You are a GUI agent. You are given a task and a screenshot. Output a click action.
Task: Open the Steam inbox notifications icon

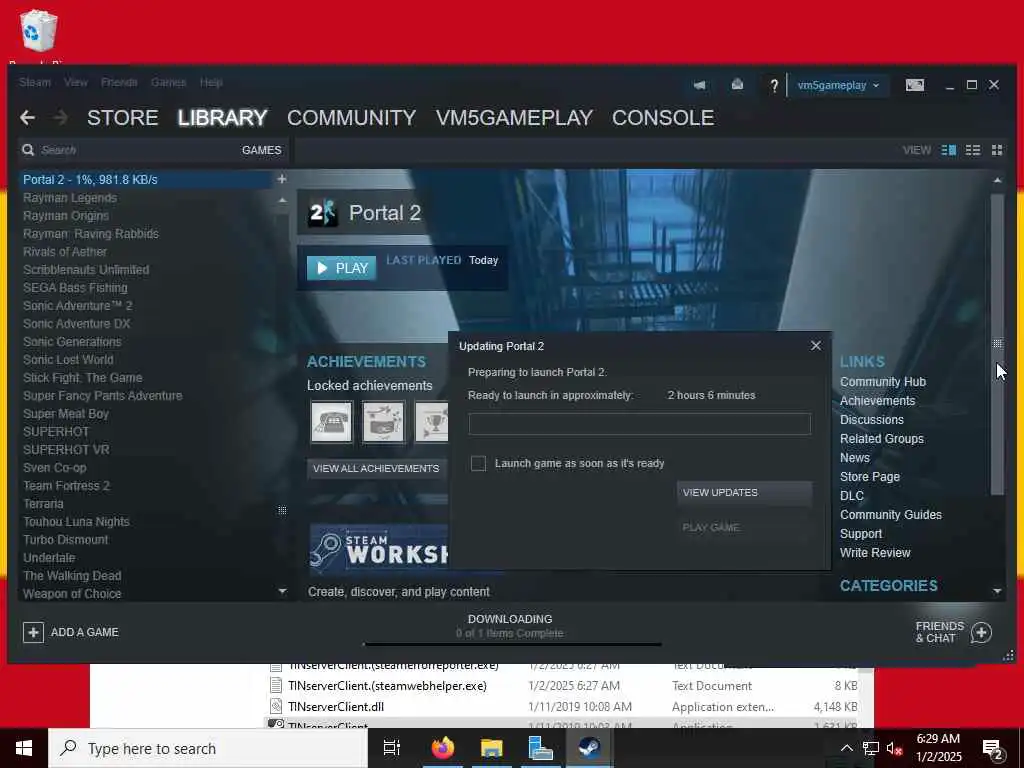[x=737, y=85]
